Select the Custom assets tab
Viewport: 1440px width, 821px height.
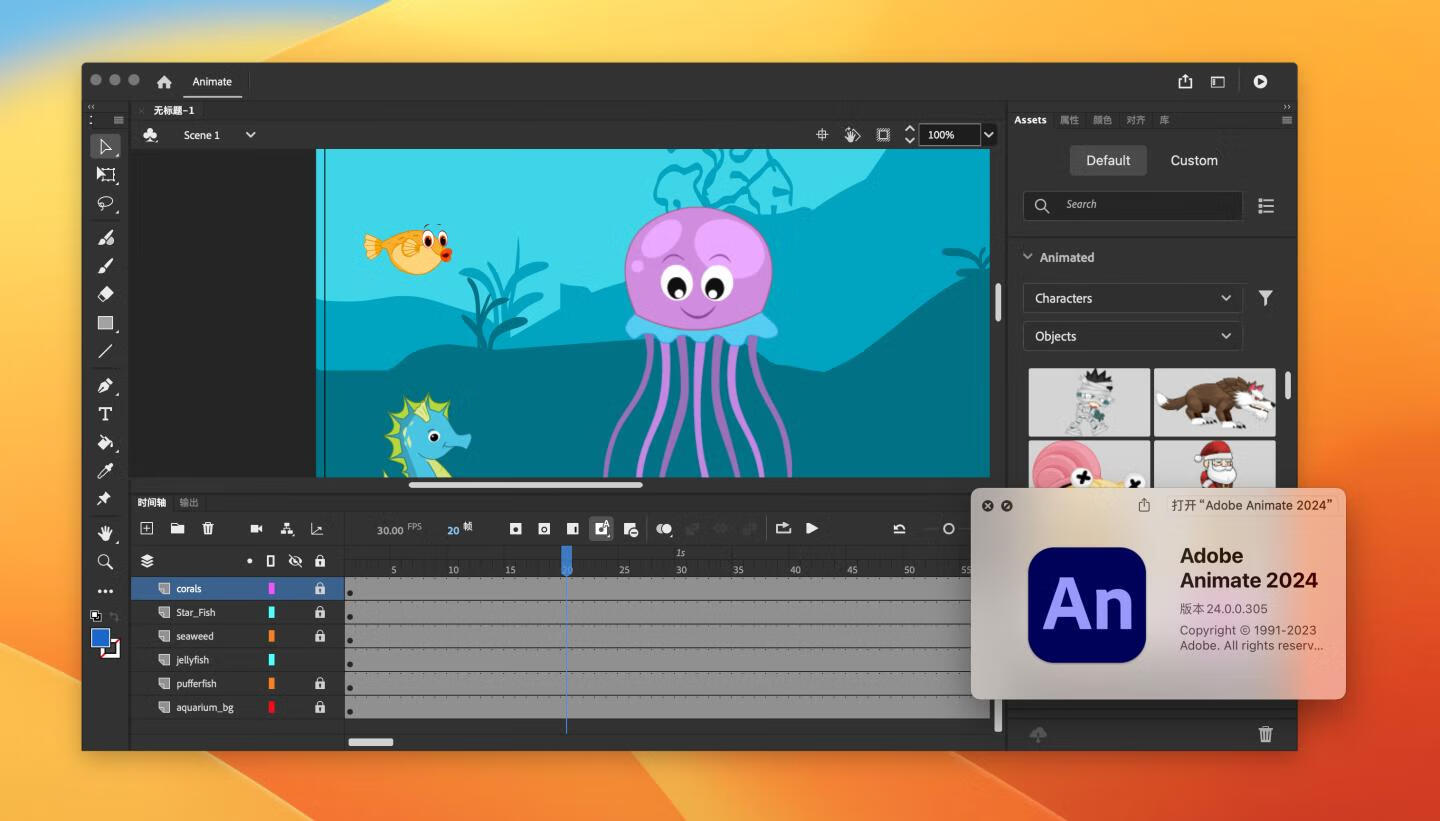click(x=1194, y=160)
